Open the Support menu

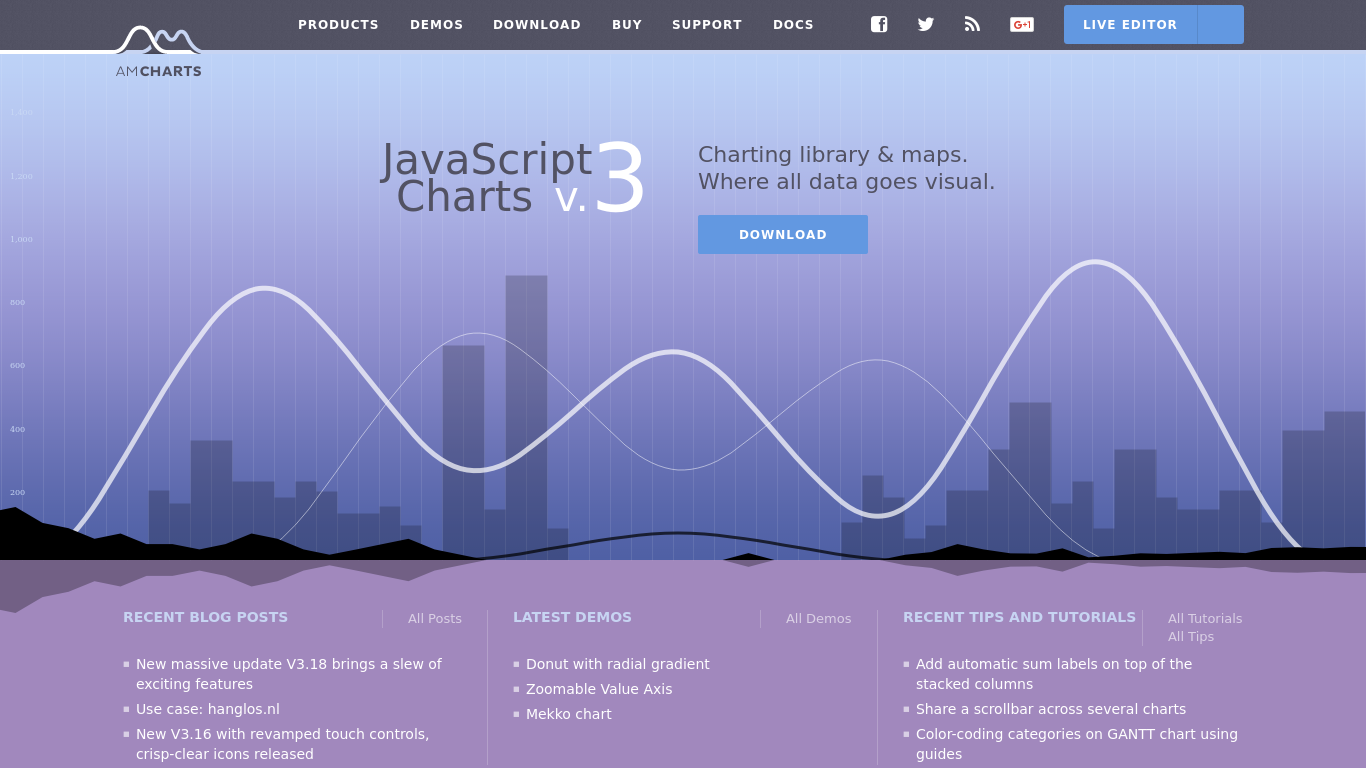[x=707, y=25]
